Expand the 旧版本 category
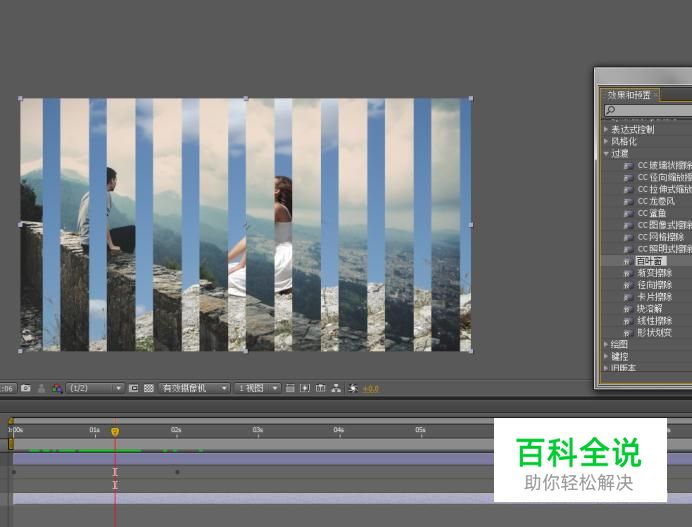The width and height of the screenshot is (692, 527). click(x=606, y=367)
